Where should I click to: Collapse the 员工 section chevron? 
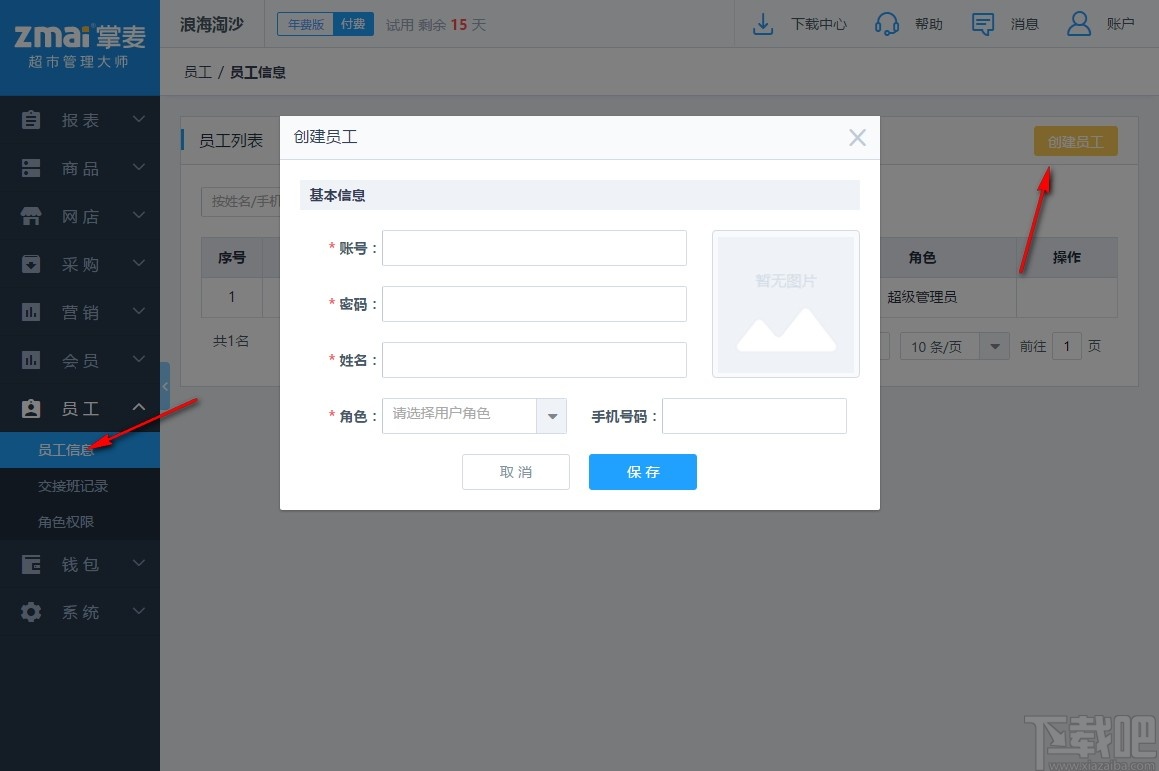[x=138, y=407]
